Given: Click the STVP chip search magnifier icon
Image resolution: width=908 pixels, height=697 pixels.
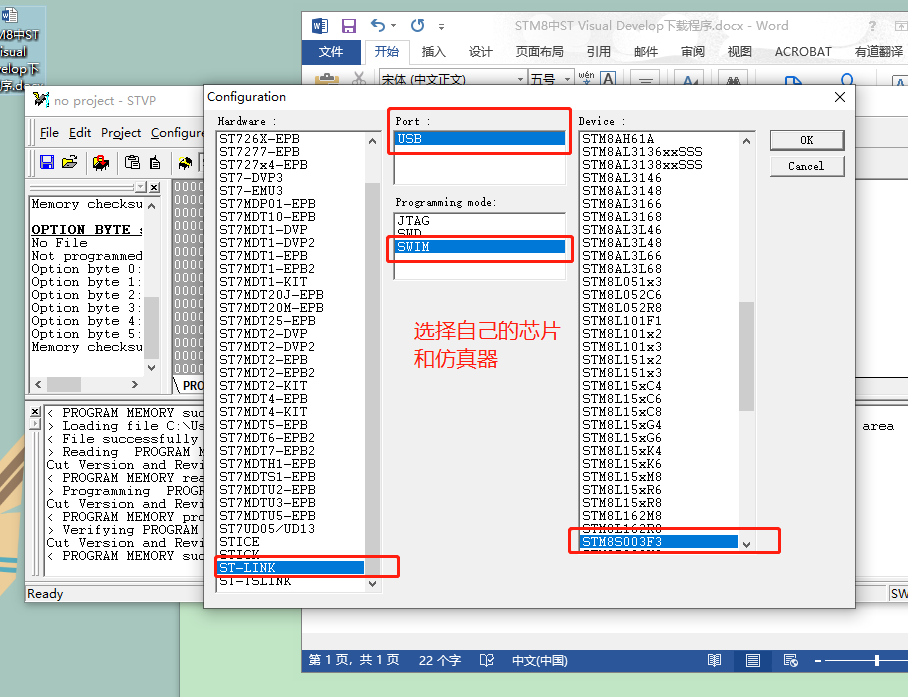Looking at the screenshot, I should tap(185, 163).
